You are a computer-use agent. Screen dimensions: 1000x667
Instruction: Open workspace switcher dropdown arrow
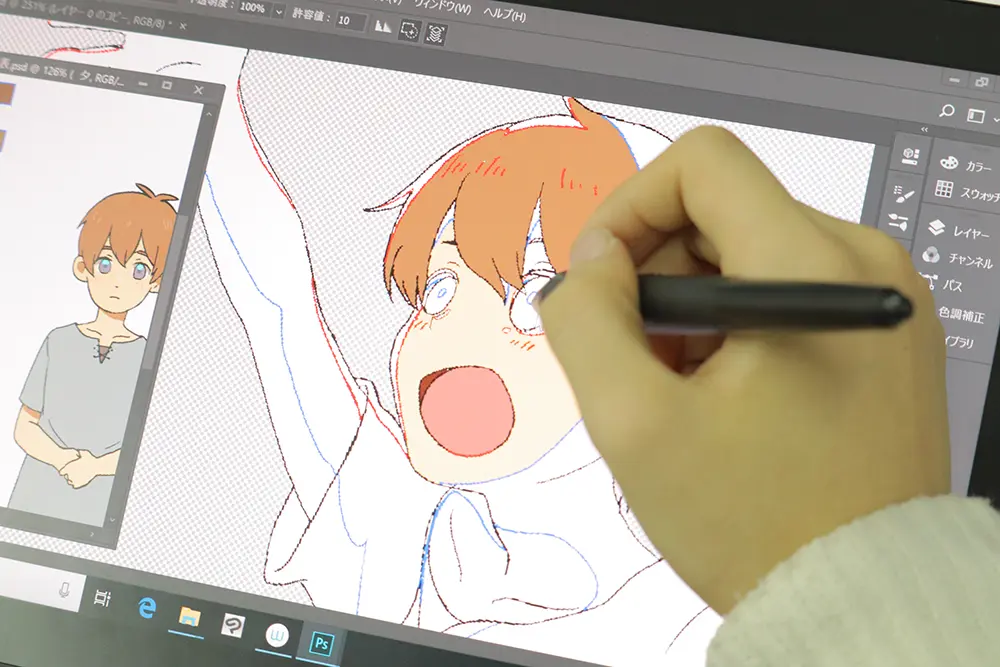click(x=996, y=121)
